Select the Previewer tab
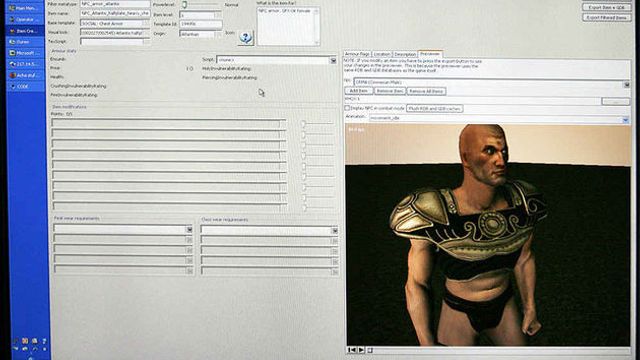The height and width of the screenshot is (360, 640). pos(430,53)
